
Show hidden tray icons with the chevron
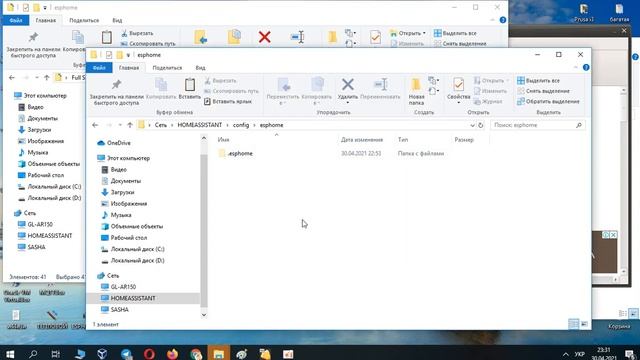pos(565,354)
